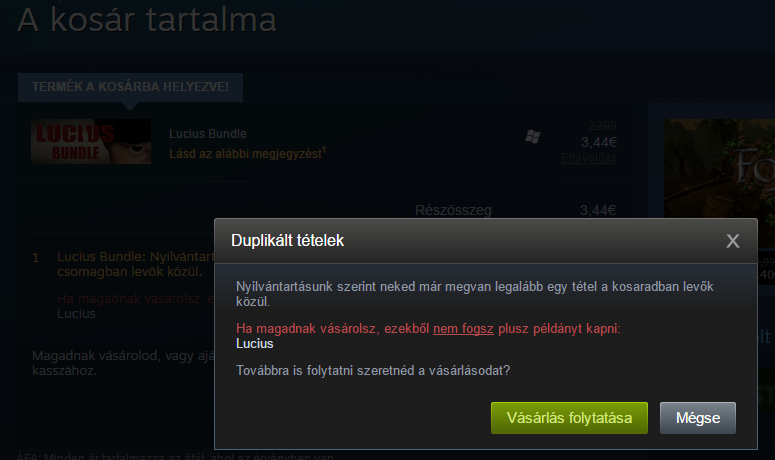Click the 'Termék a kosárba helyezve!' banner

130,87
